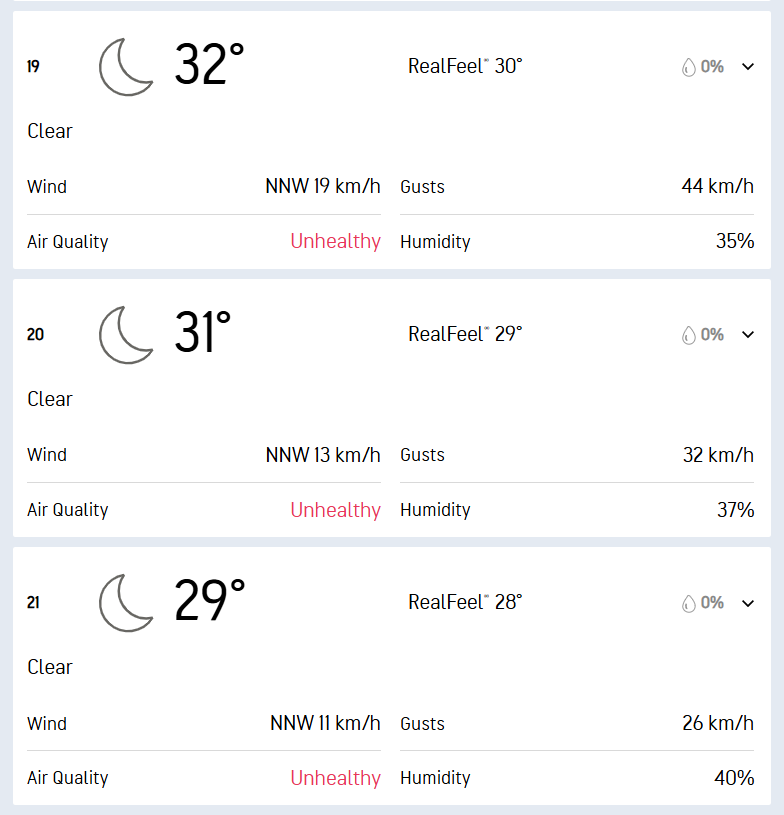Screen dimensions: 784x815
Task: Open Unhealthy air quality link for hour 21
Action: click(x=335, y=778)
